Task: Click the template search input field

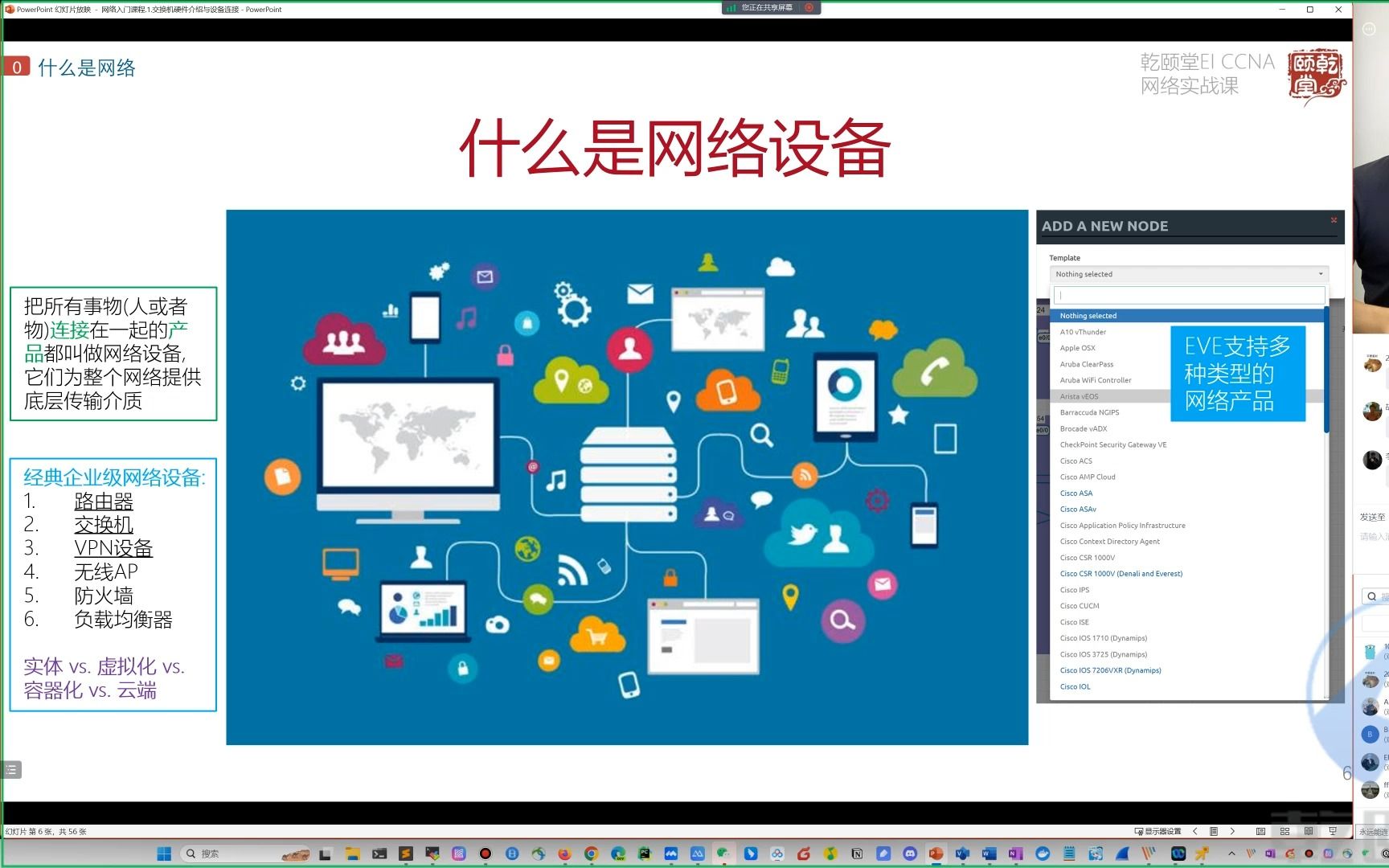Action: [x=1189, y=295]
